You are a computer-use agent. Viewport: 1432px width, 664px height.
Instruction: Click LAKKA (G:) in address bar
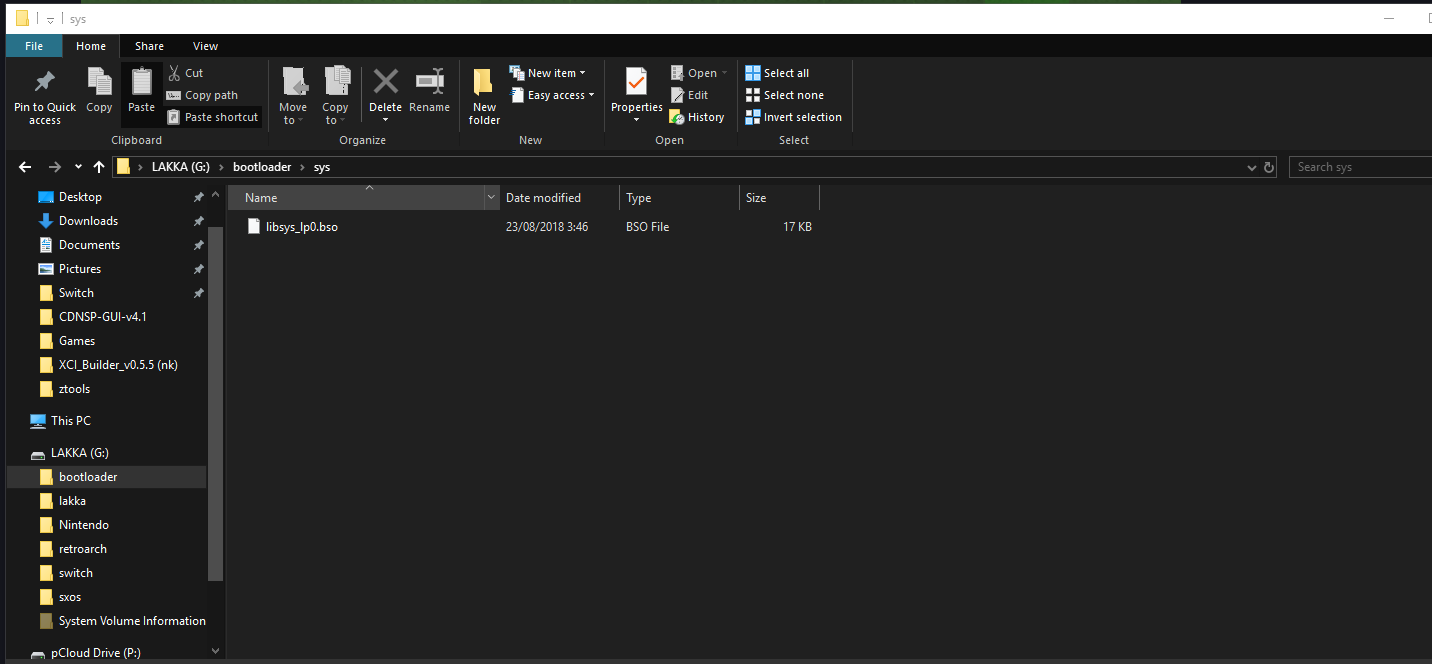point(180,167)
